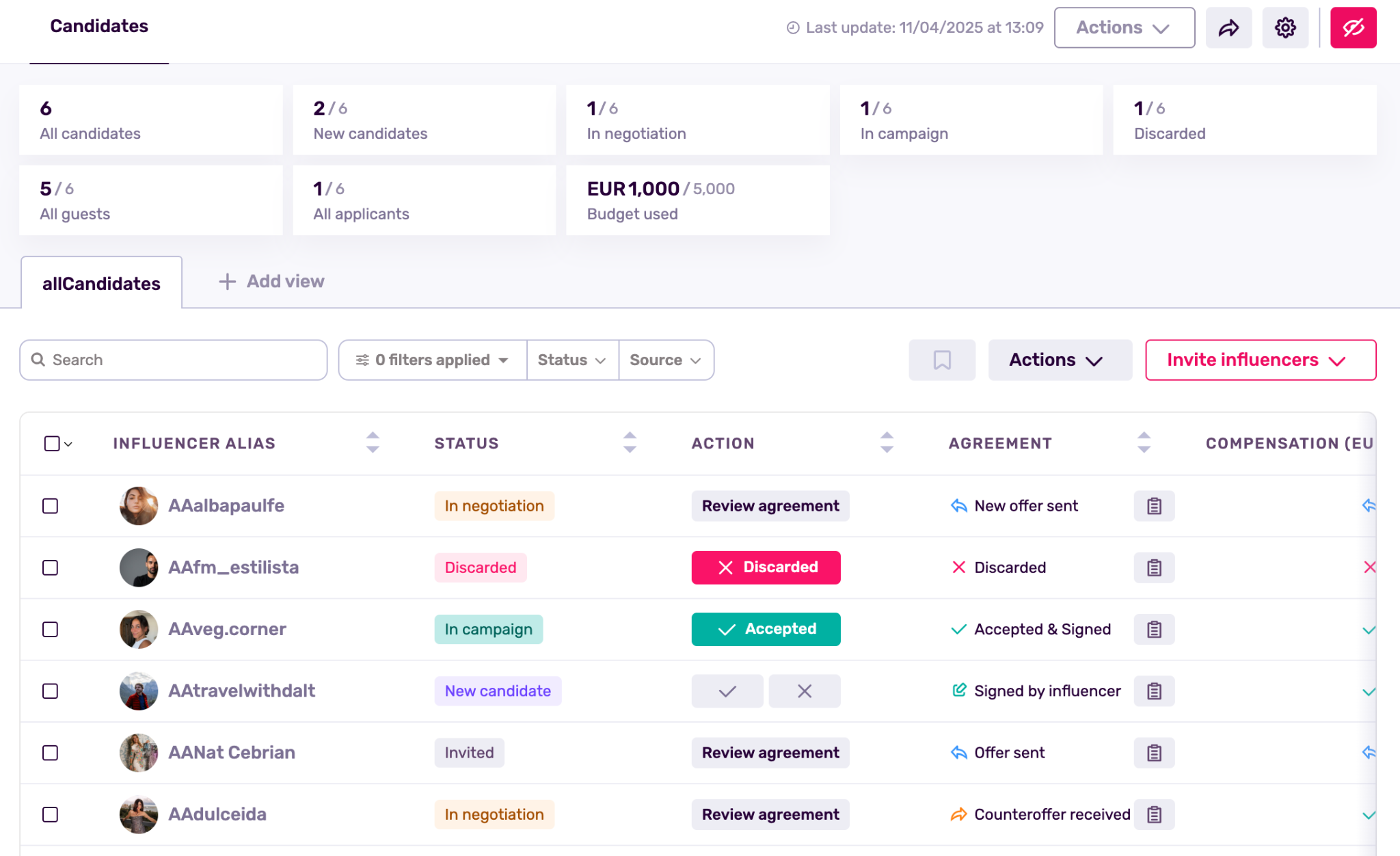Open agreement clipboard icon for AAveg.corner

(1154, 630)
